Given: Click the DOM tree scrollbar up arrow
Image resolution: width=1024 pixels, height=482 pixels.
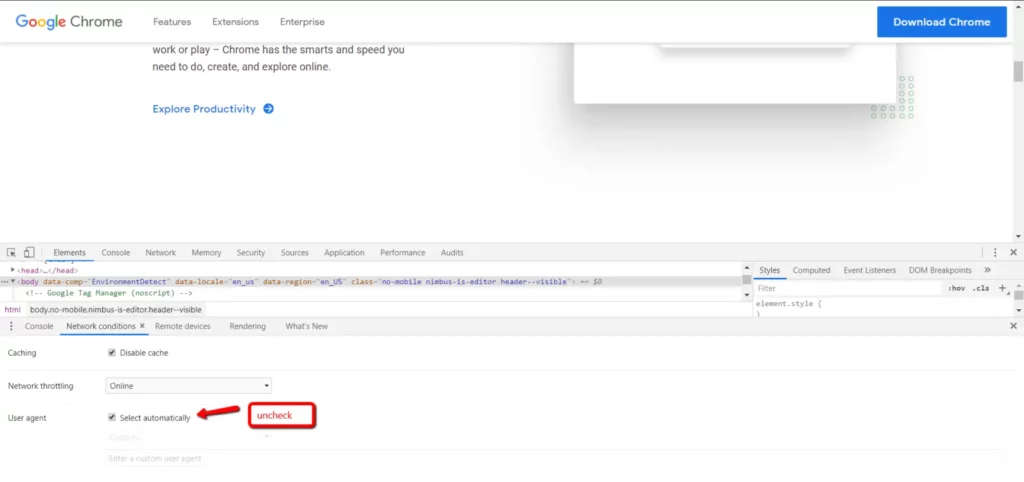Looking at the screenshot, I should pos(746,268).
